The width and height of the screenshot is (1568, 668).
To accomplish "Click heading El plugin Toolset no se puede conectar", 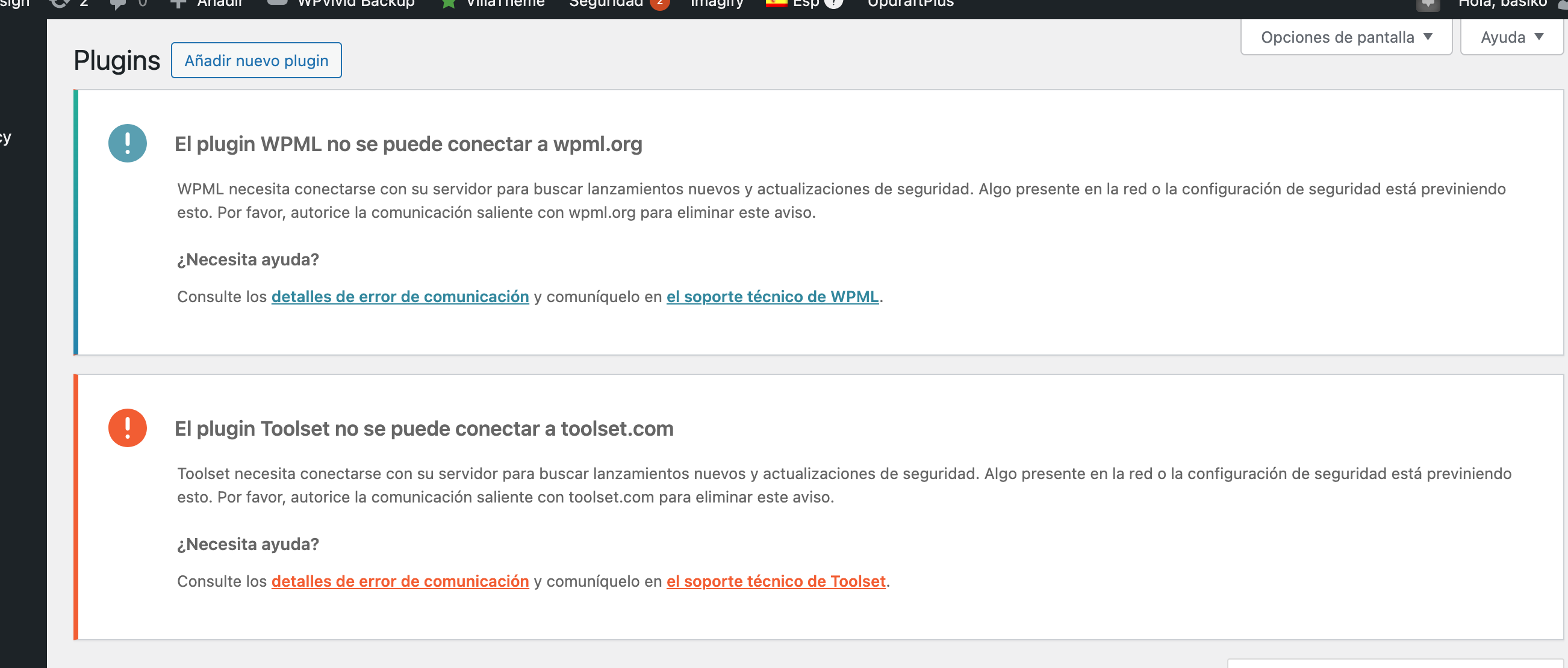I will pos(424,428).
